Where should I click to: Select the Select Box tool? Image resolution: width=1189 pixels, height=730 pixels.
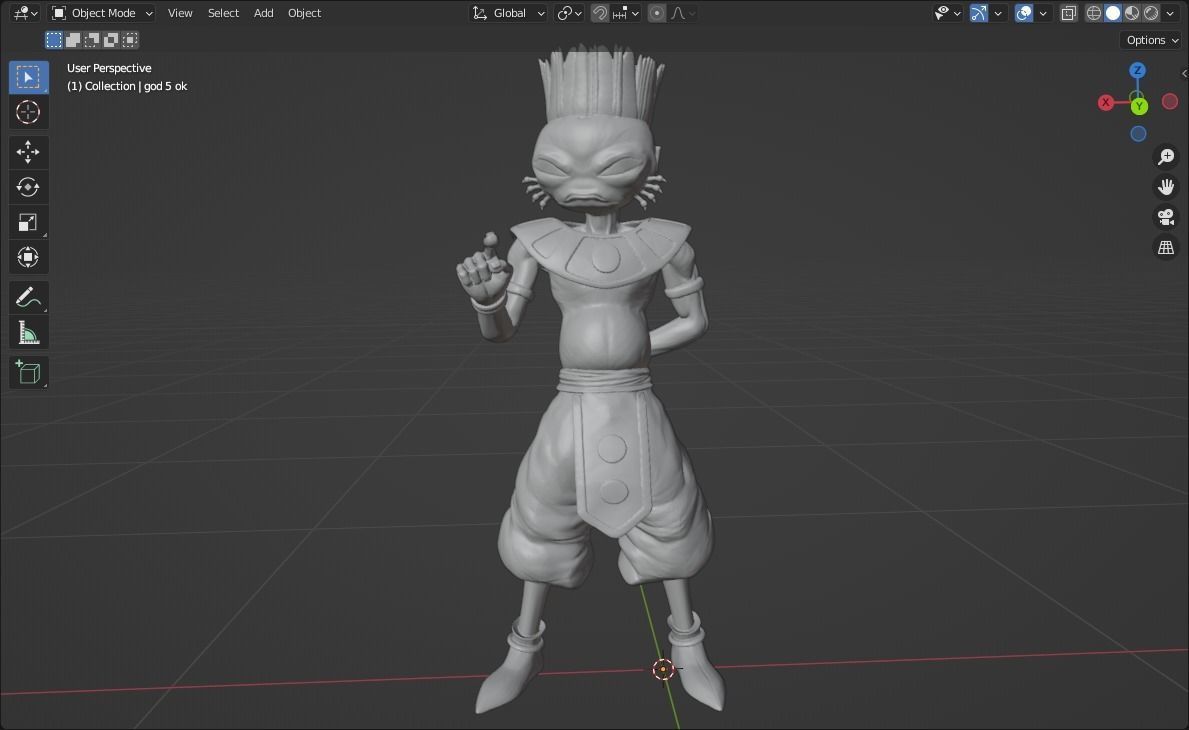coord(28,77)
